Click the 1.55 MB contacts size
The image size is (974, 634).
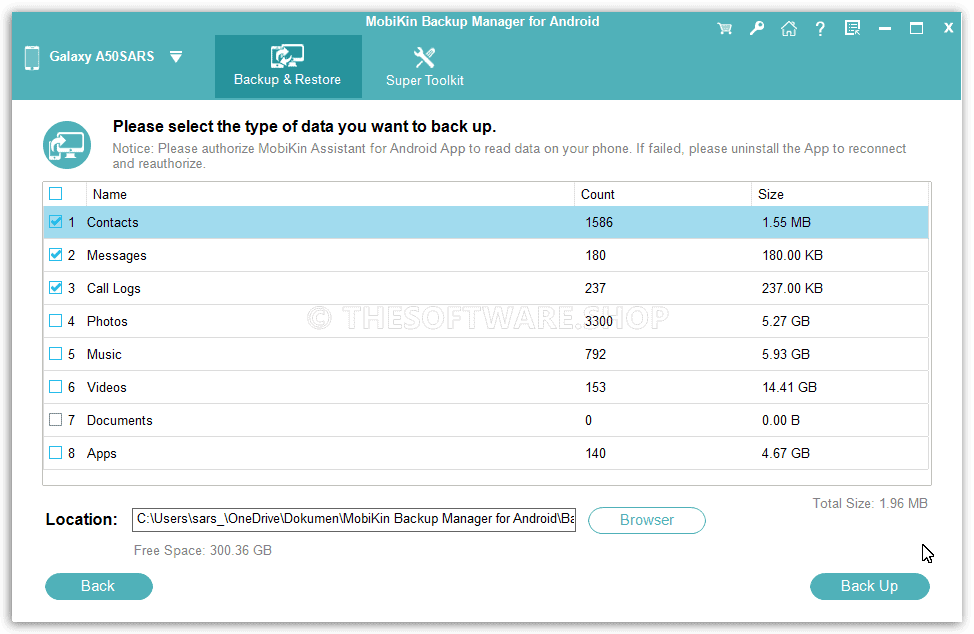(786, 222)
